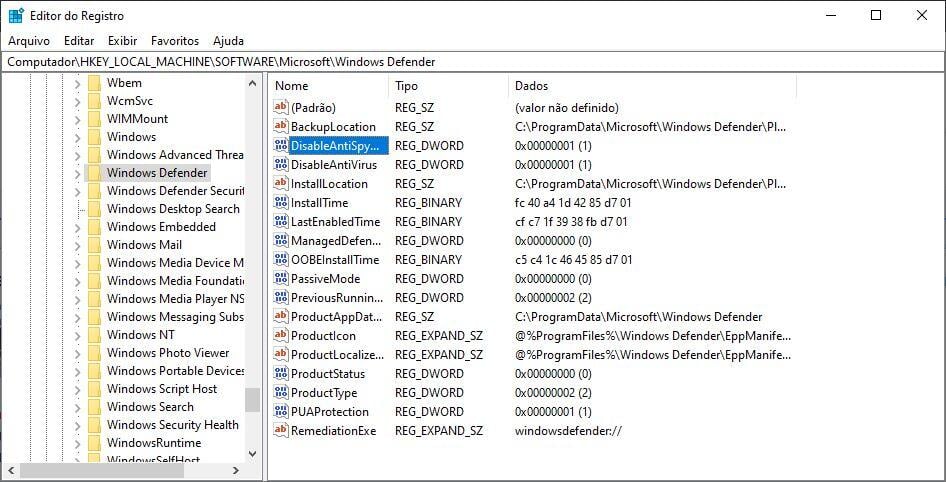Click the RemediationExe string icon
This screenshot has height=482, width=946.
pos(281,430)
